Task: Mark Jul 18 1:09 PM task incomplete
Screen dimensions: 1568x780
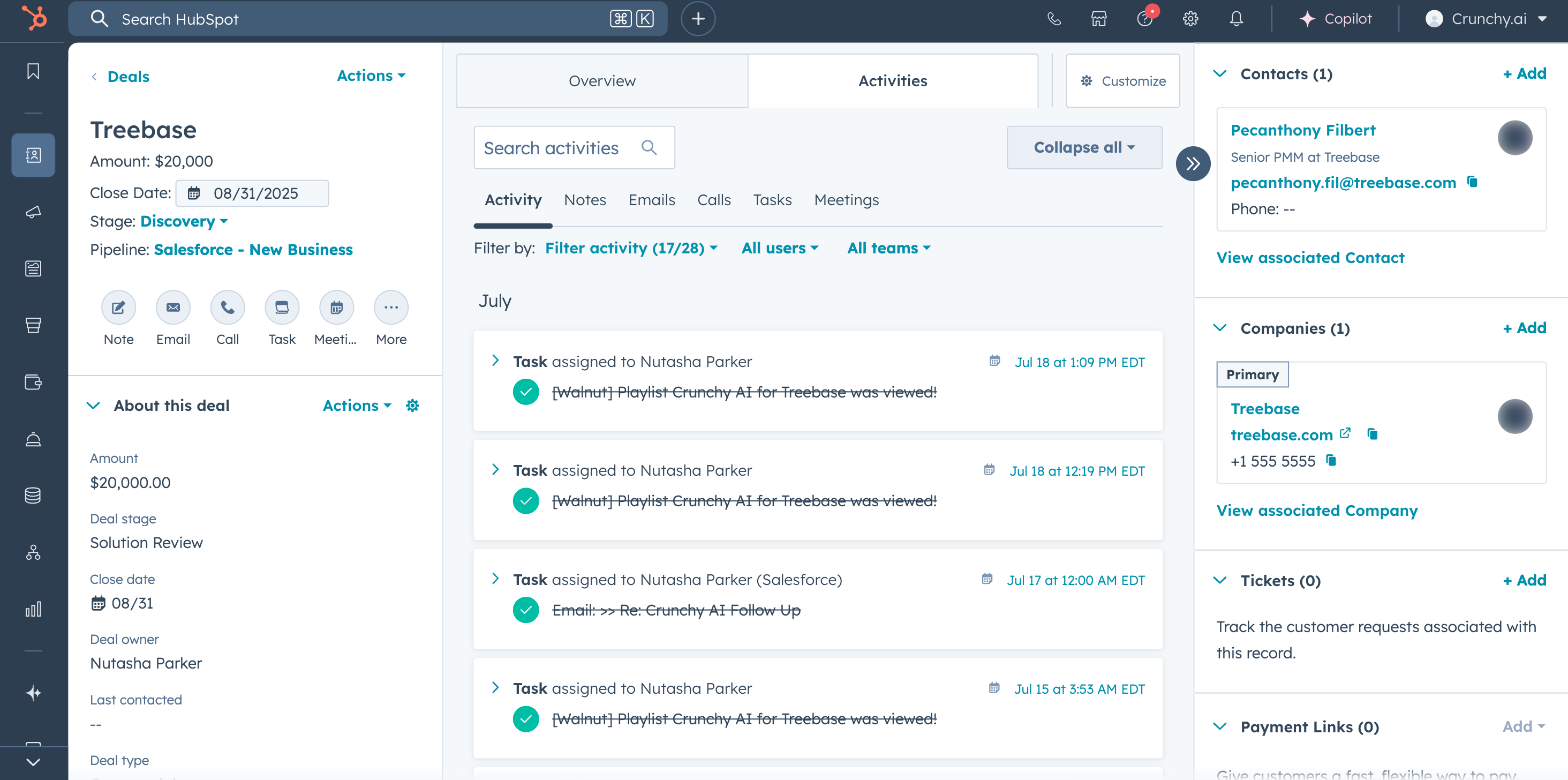Action: (x=526, y=392)
